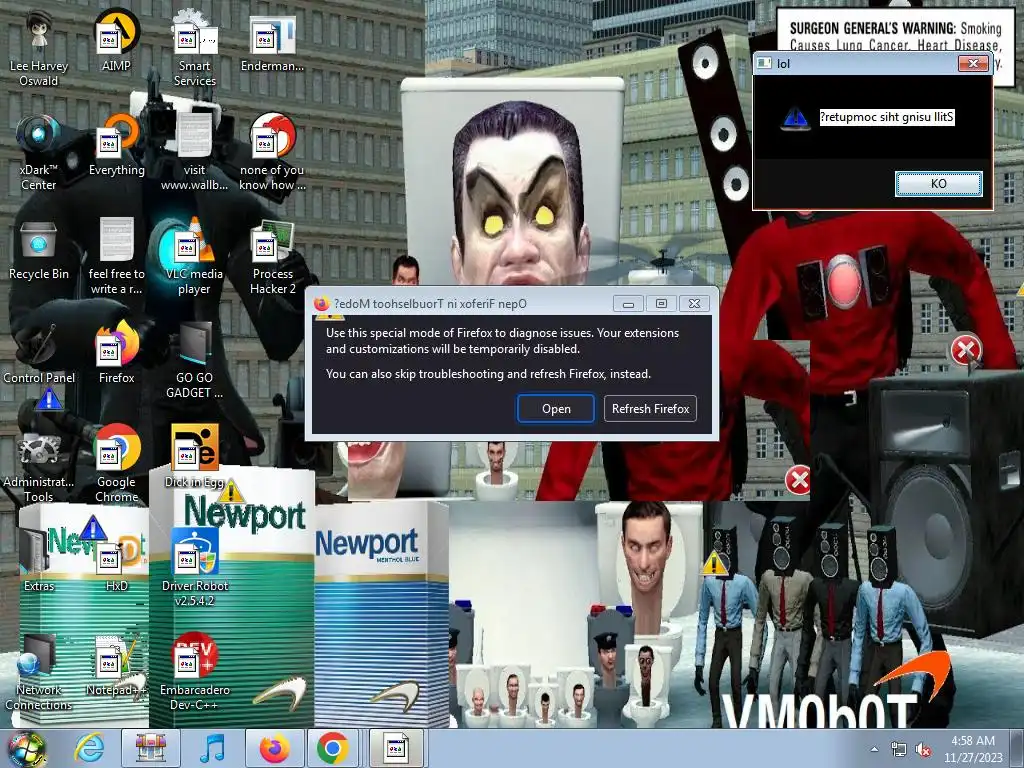
Task: Click the KO button in lol dialog
Action: click(x=938, y=184)
